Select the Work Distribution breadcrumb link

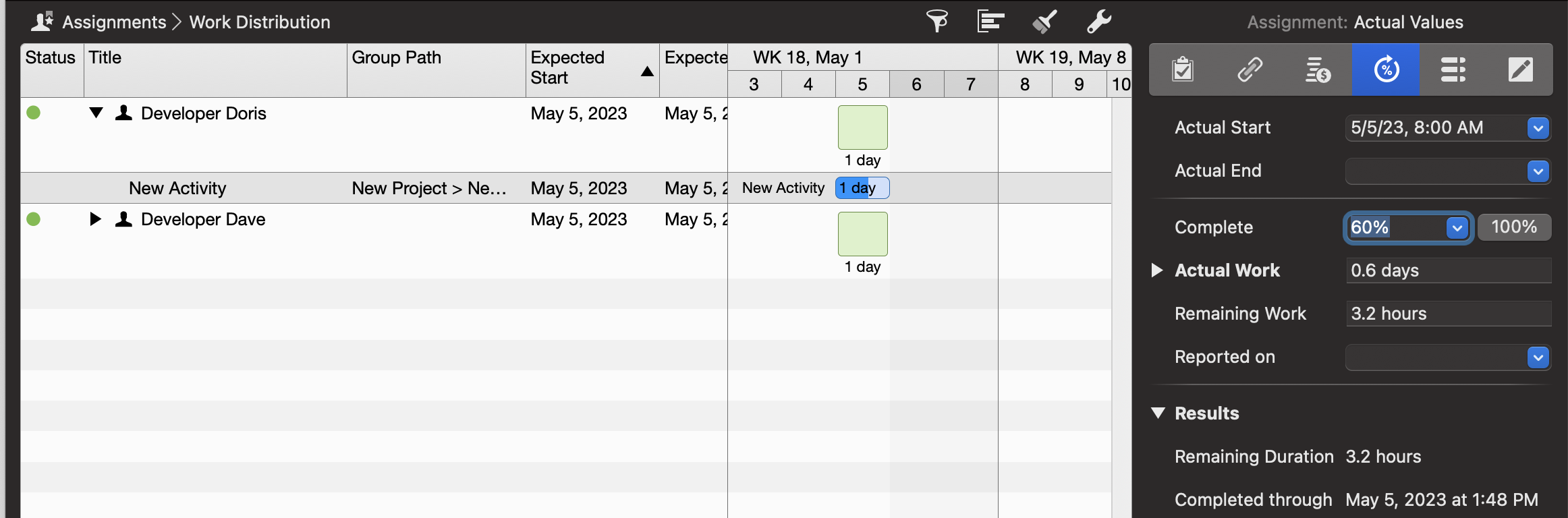[260, 22]
